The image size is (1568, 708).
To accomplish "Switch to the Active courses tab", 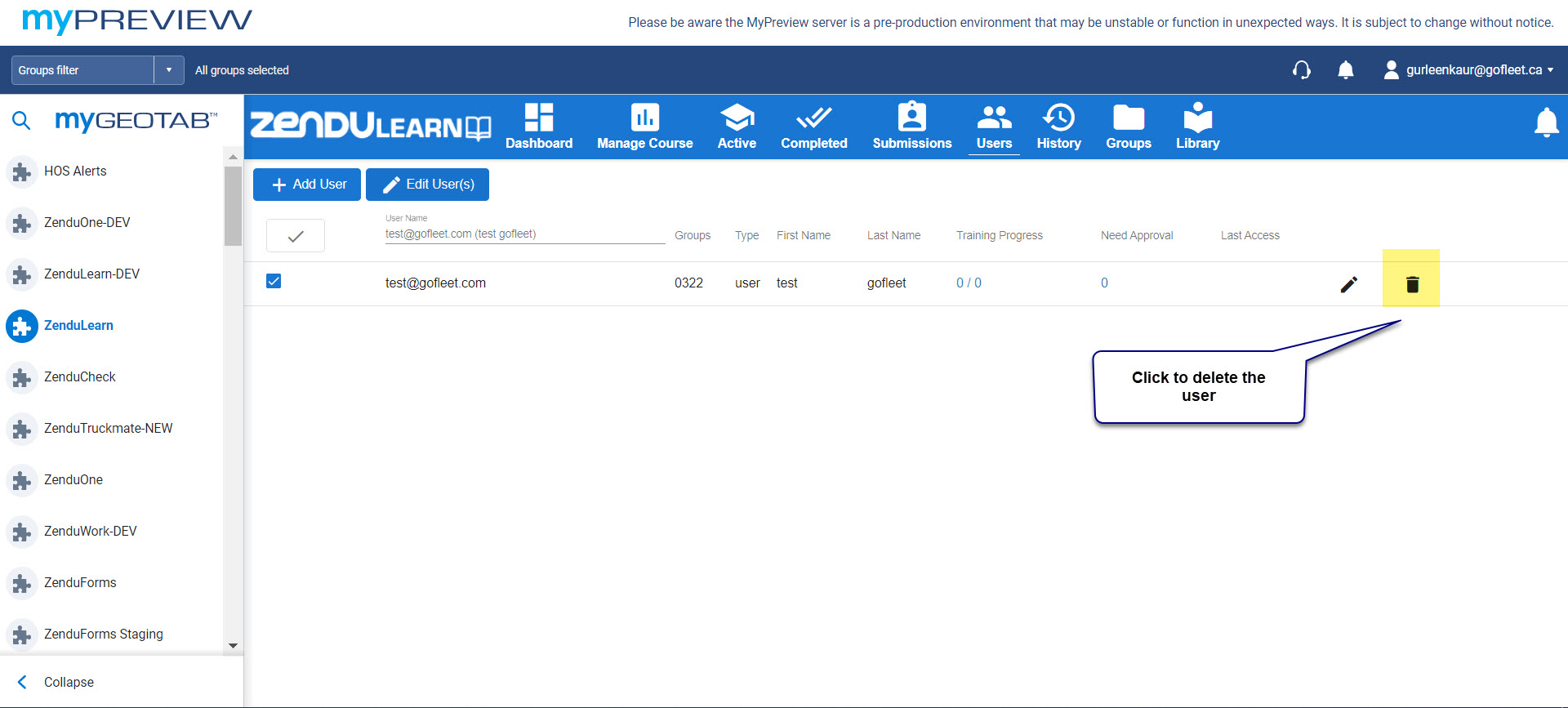I will click(x=737, y=127).
